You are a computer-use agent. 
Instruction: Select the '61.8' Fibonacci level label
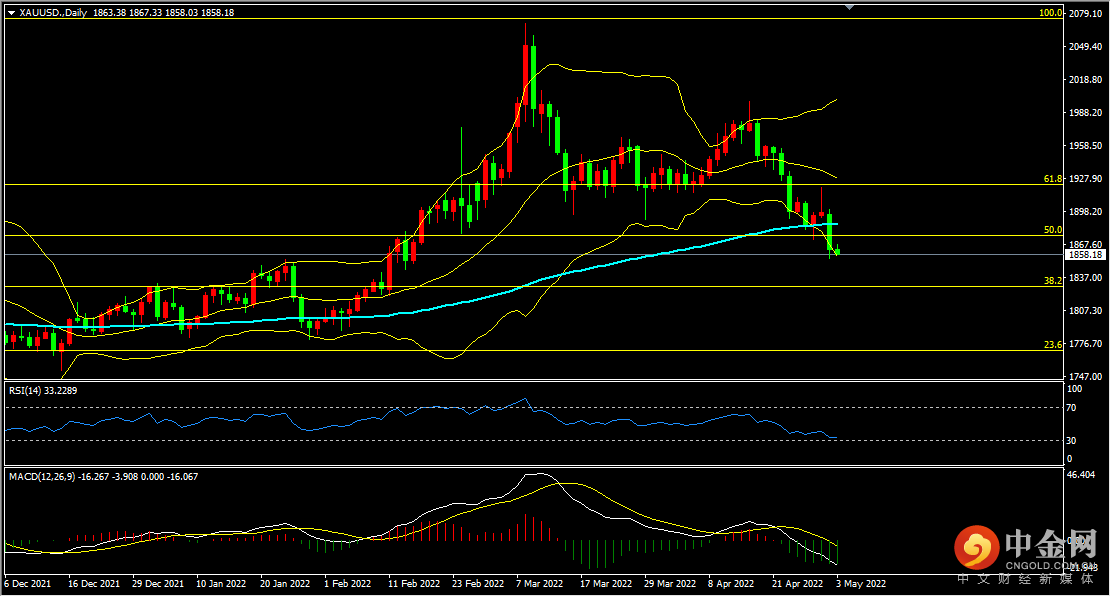(x=1053, y=179)
